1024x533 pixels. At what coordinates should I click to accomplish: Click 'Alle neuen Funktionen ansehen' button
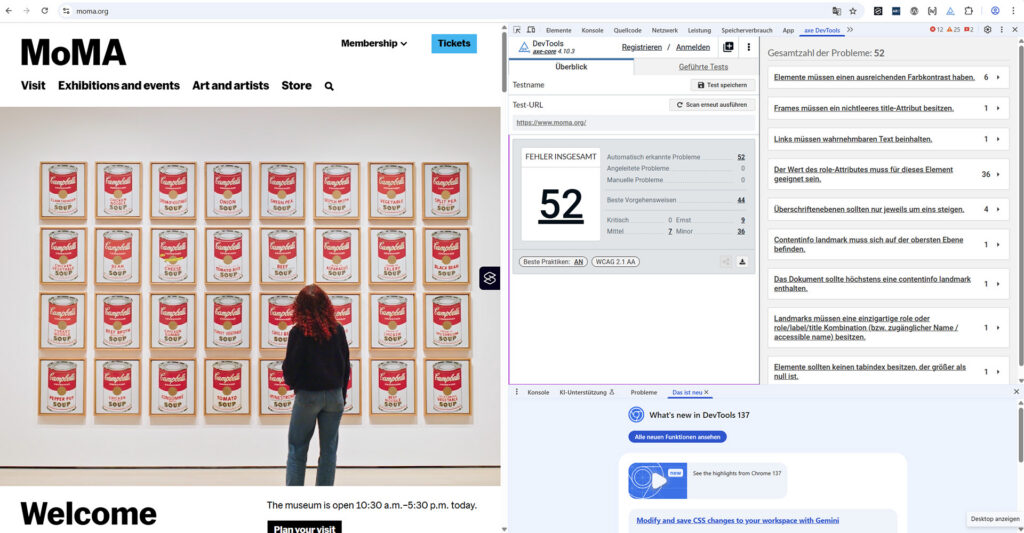tap(677, 437)
